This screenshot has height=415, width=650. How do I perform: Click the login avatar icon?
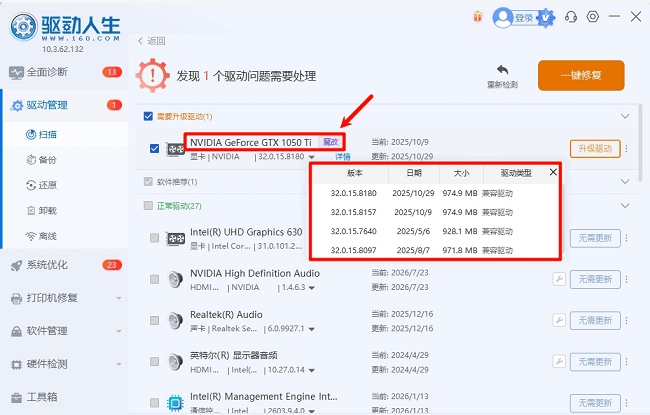coord(503,17)
